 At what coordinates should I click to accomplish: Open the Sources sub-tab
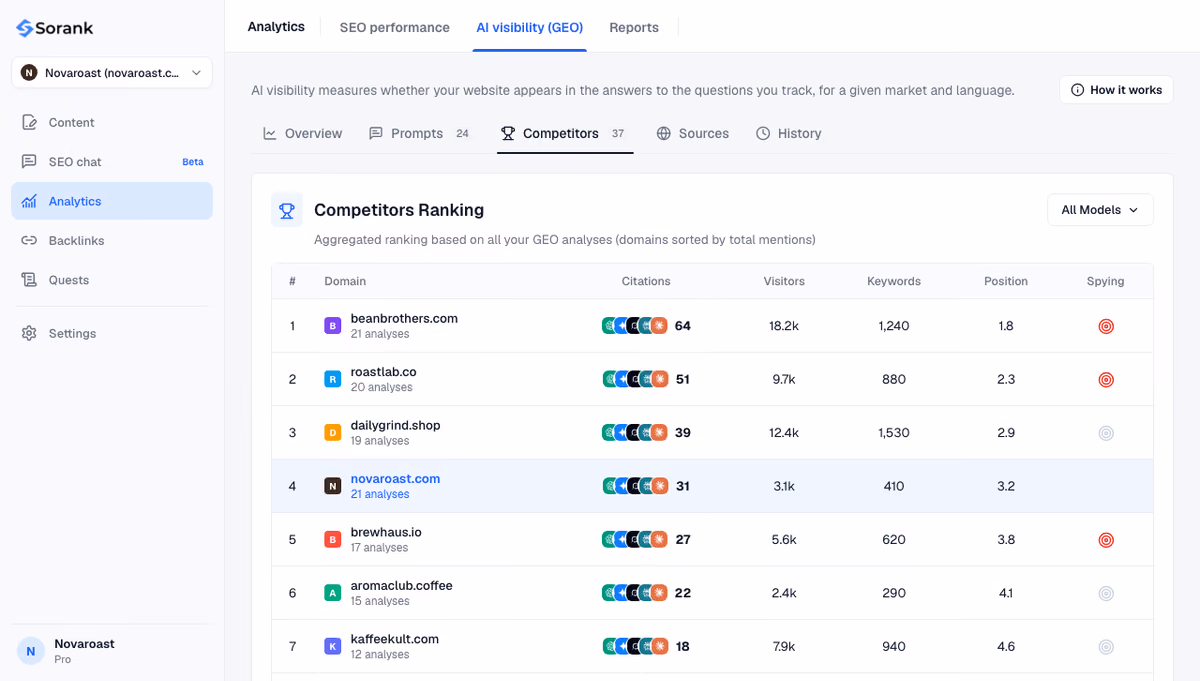coord(692,133)
